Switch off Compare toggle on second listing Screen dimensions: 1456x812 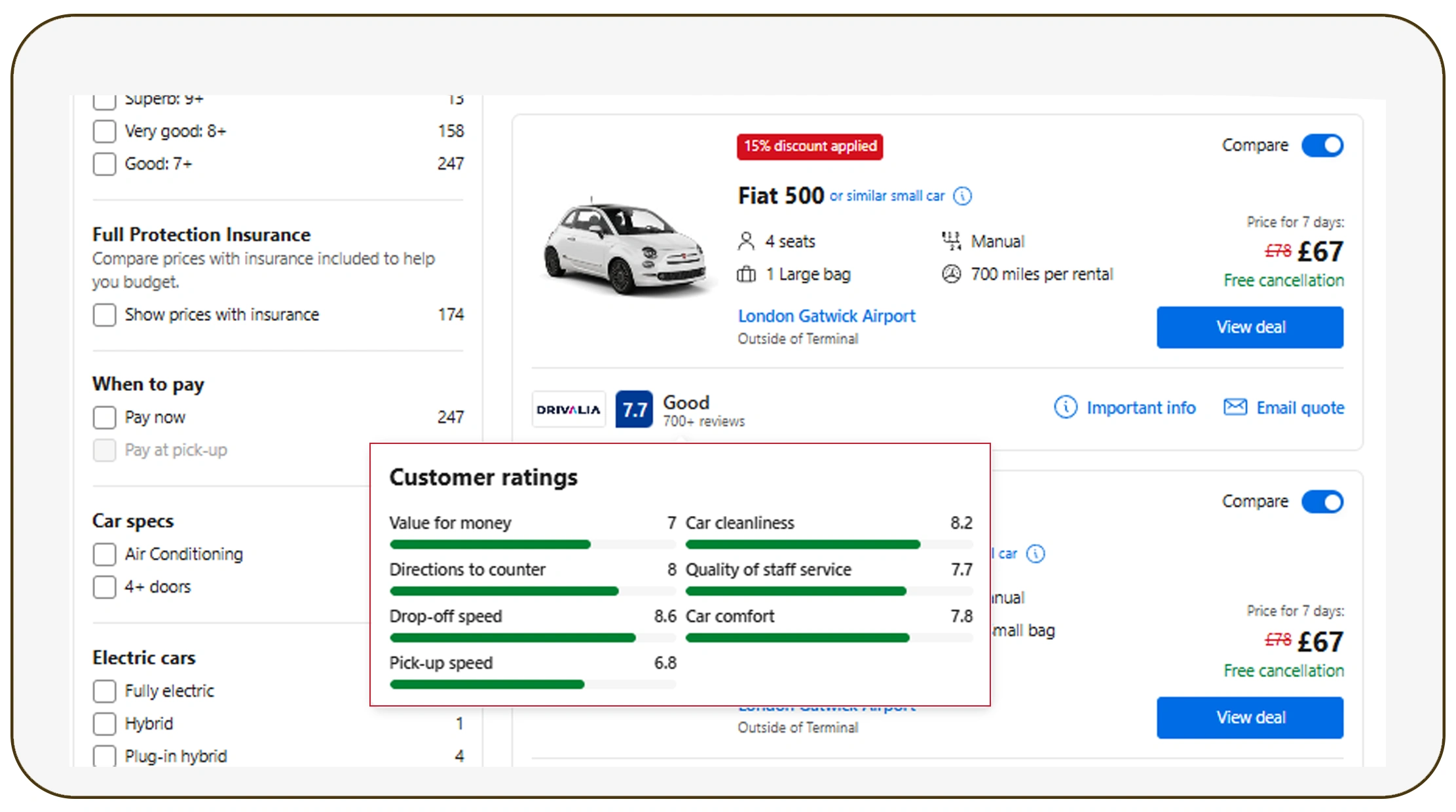1322,502
